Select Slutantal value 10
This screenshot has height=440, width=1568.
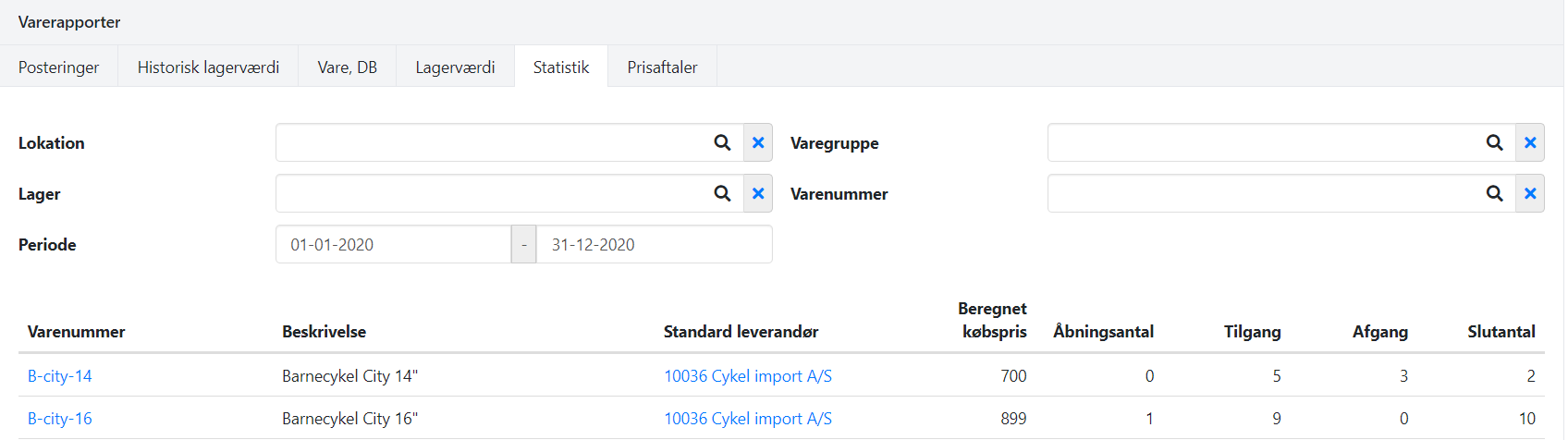pos(1526,419)
